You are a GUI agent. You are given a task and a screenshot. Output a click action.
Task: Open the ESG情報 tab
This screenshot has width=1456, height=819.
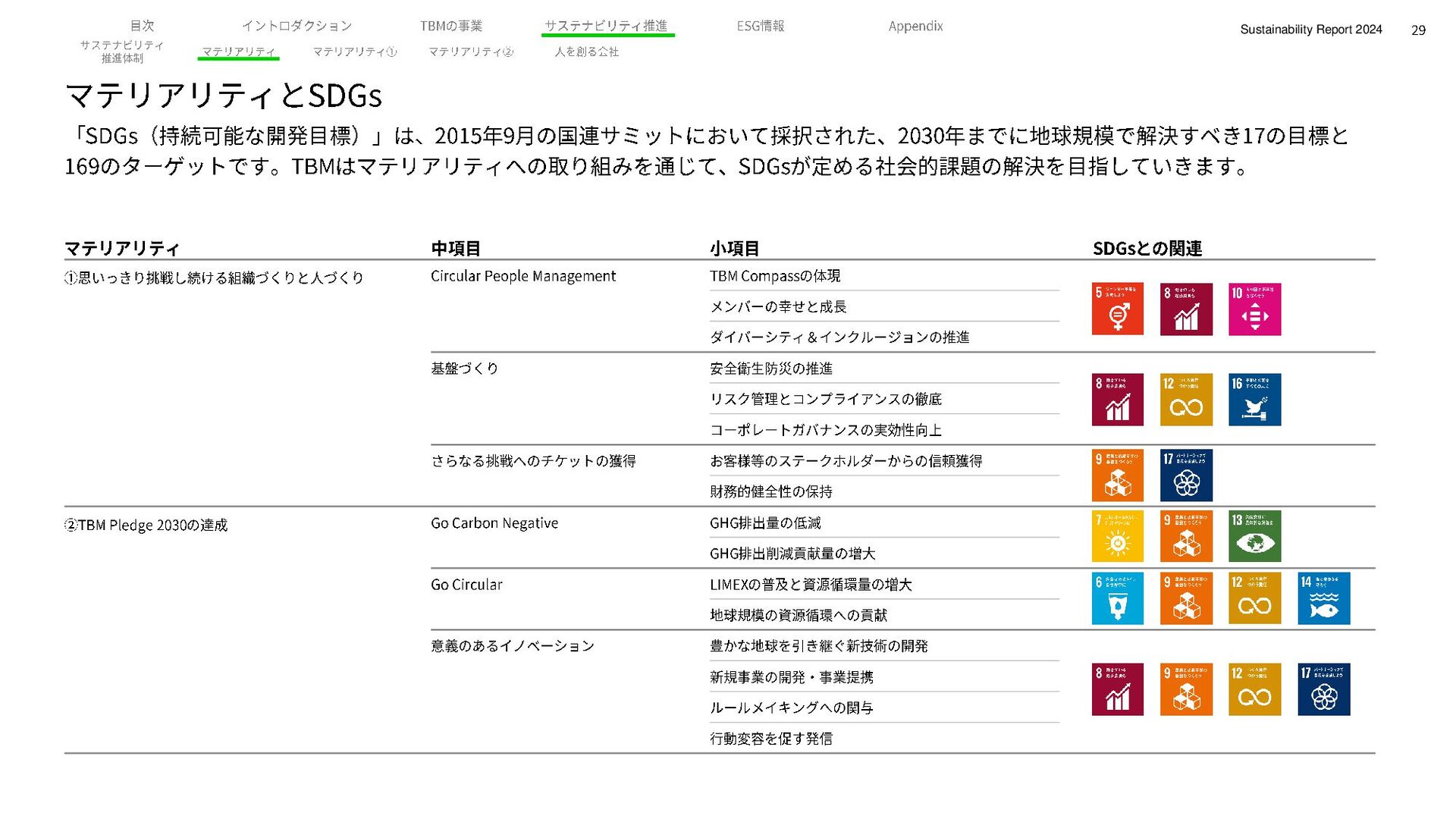click(x=761, y=26)
